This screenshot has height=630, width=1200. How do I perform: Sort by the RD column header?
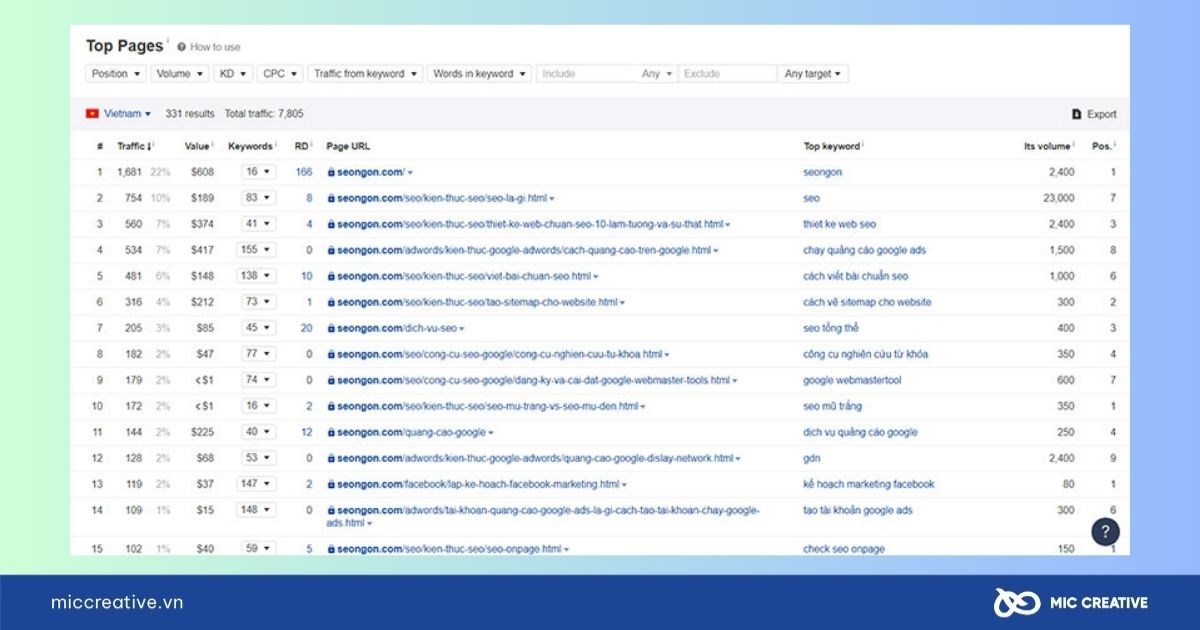point(303,146)
